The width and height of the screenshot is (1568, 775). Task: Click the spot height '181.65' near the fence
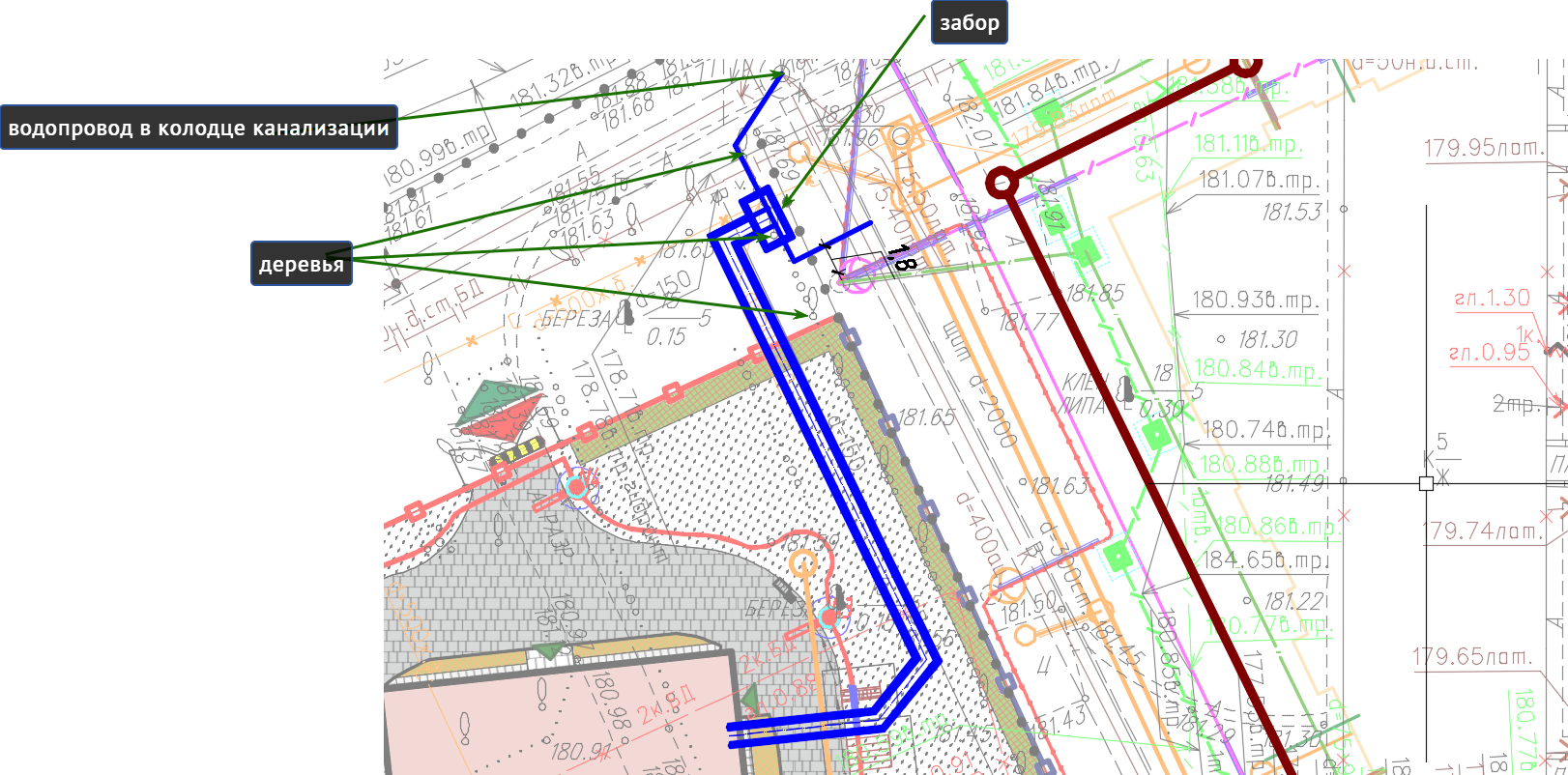pyautogui.click(x=926, y=418)
